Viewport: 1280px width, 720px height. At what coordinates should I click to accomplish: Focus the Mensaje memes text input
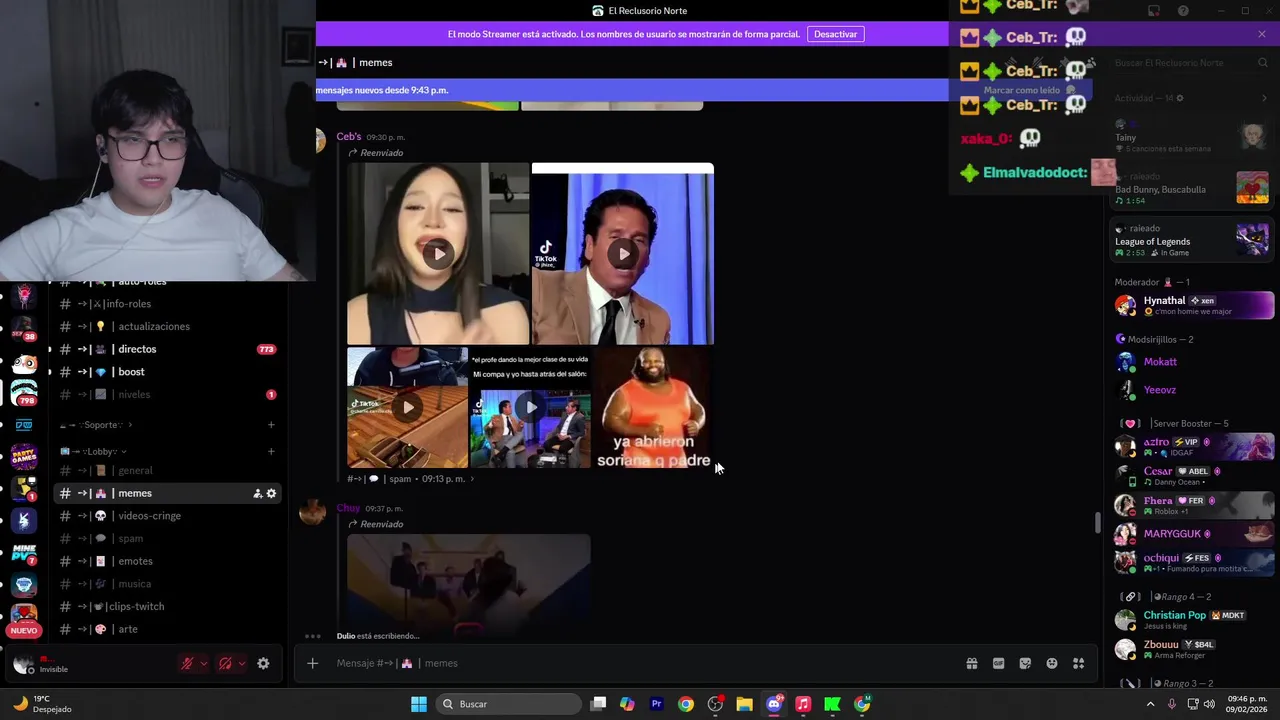pyautogui.click(x=640, y=663)
